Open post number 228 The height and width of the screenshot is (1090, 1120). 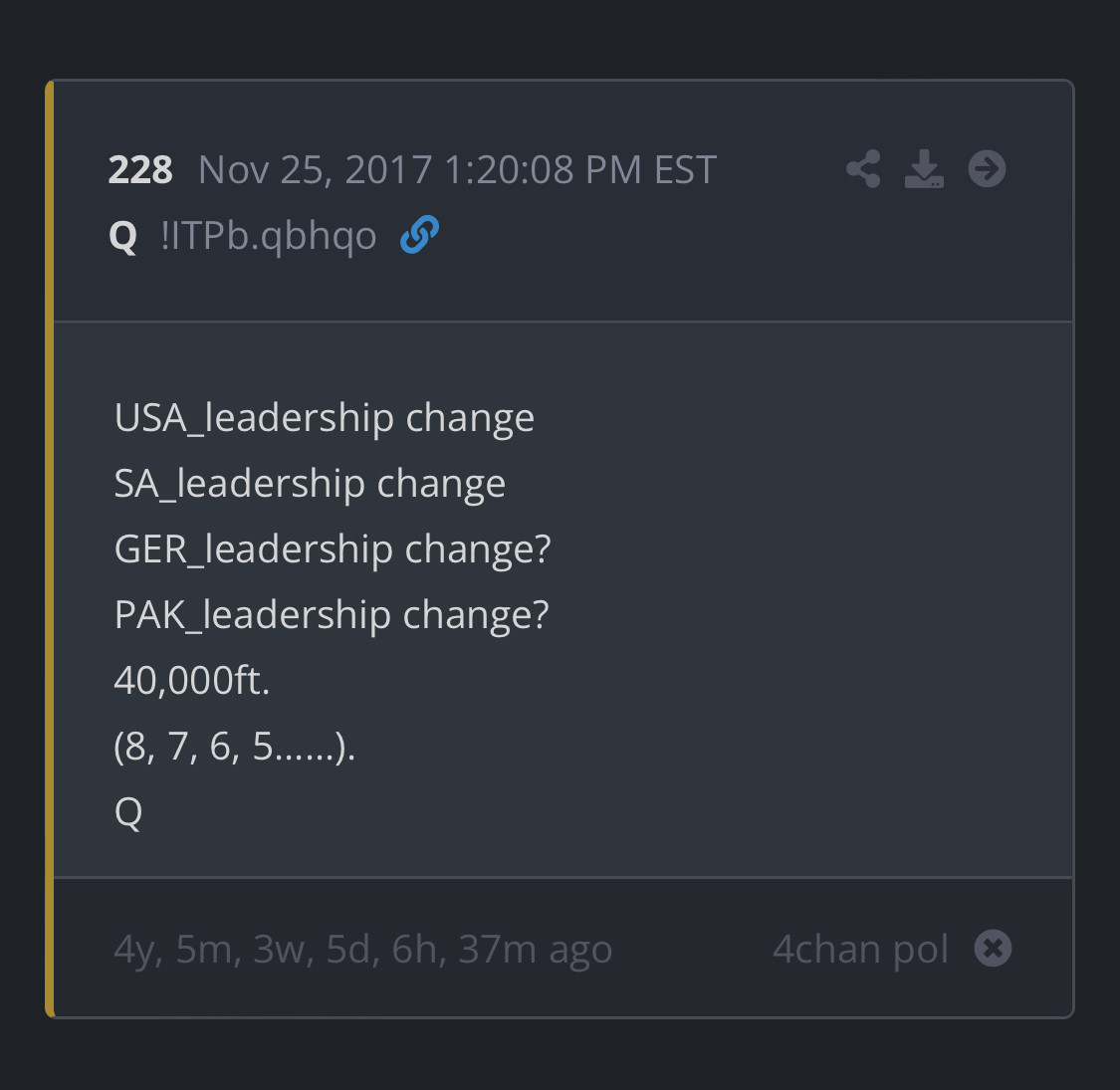[140, 170]
